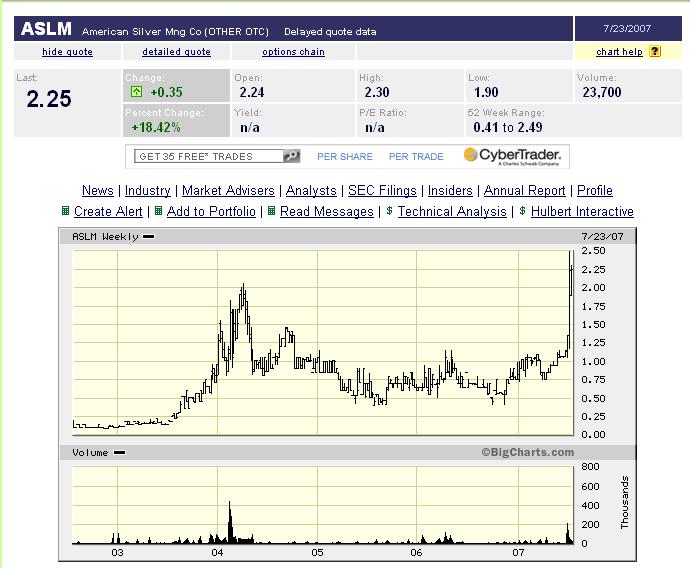690x568 pixels.
Task: Open the News link
Action: click(98, 190)
